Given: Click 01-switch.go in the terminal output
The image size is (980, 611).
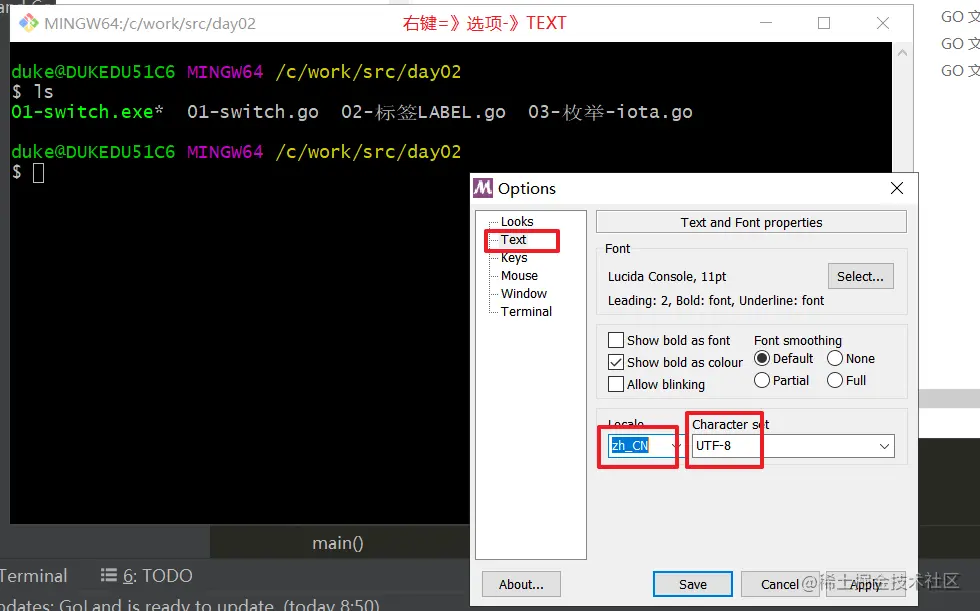Looking at the screenshot, I should coord(253,112).
